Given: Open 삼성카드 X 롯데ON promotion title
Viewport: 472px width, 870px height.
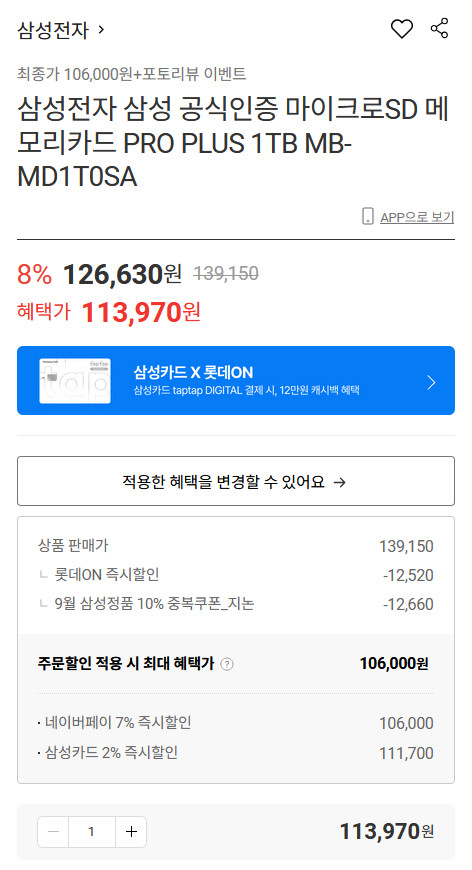Looking at the screenshot, I should coord(193,372).
